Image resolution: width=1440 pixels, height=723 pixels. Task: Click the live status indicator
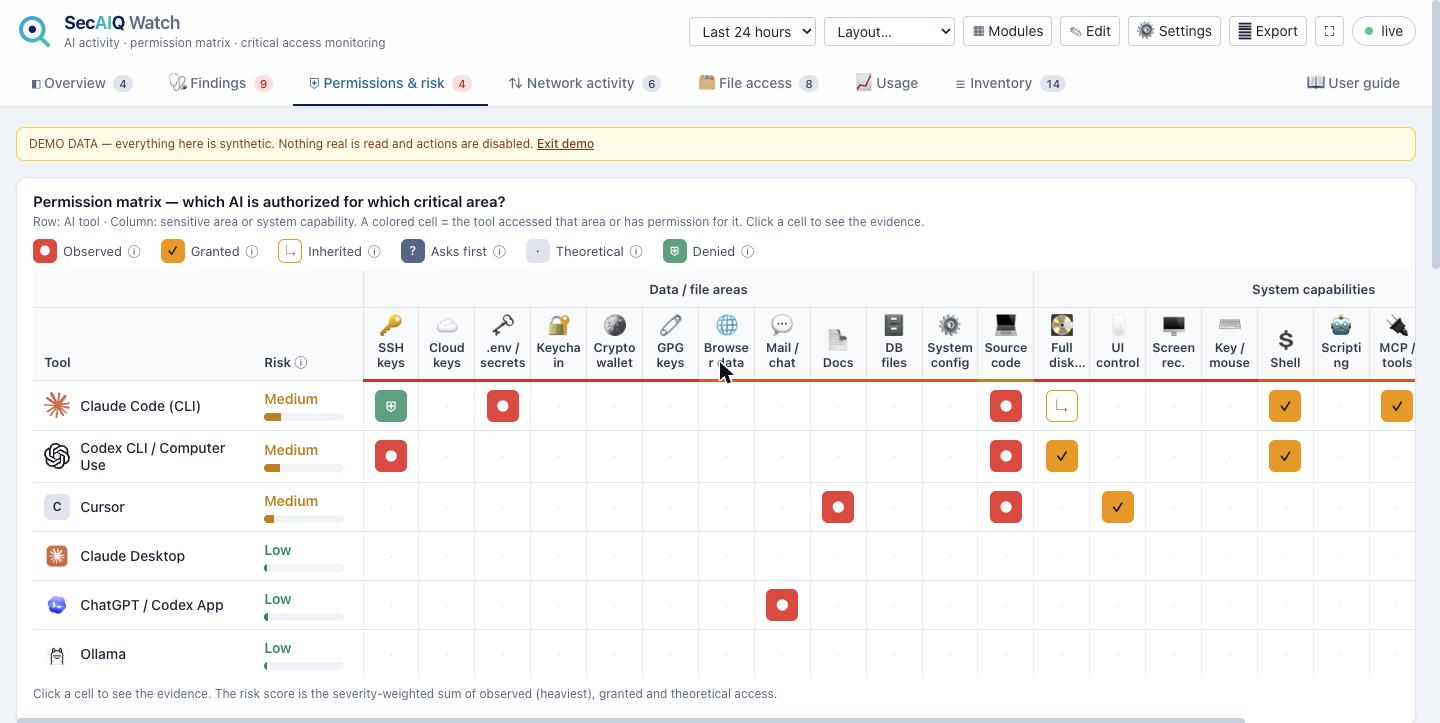point(1383,31)
